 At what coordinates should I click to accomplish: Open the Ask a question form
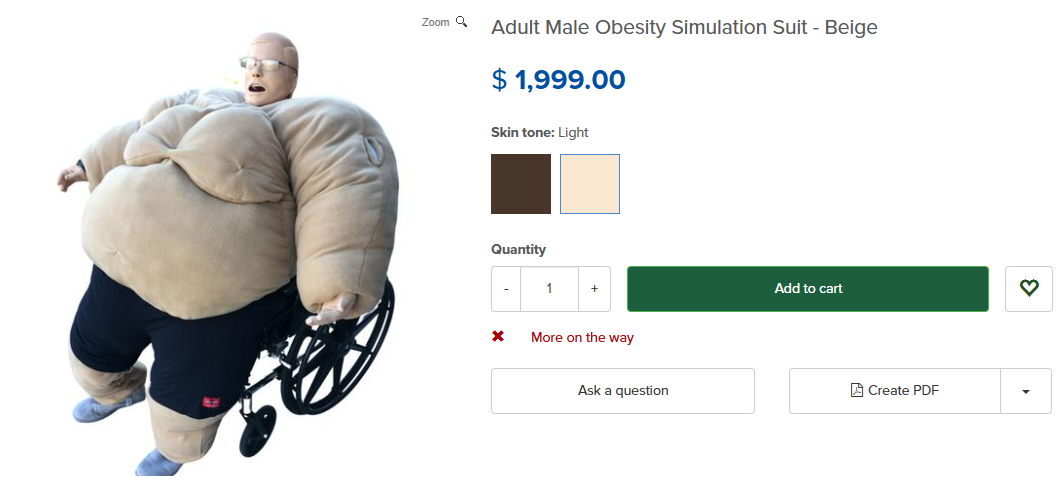click(x=623, y=391)
